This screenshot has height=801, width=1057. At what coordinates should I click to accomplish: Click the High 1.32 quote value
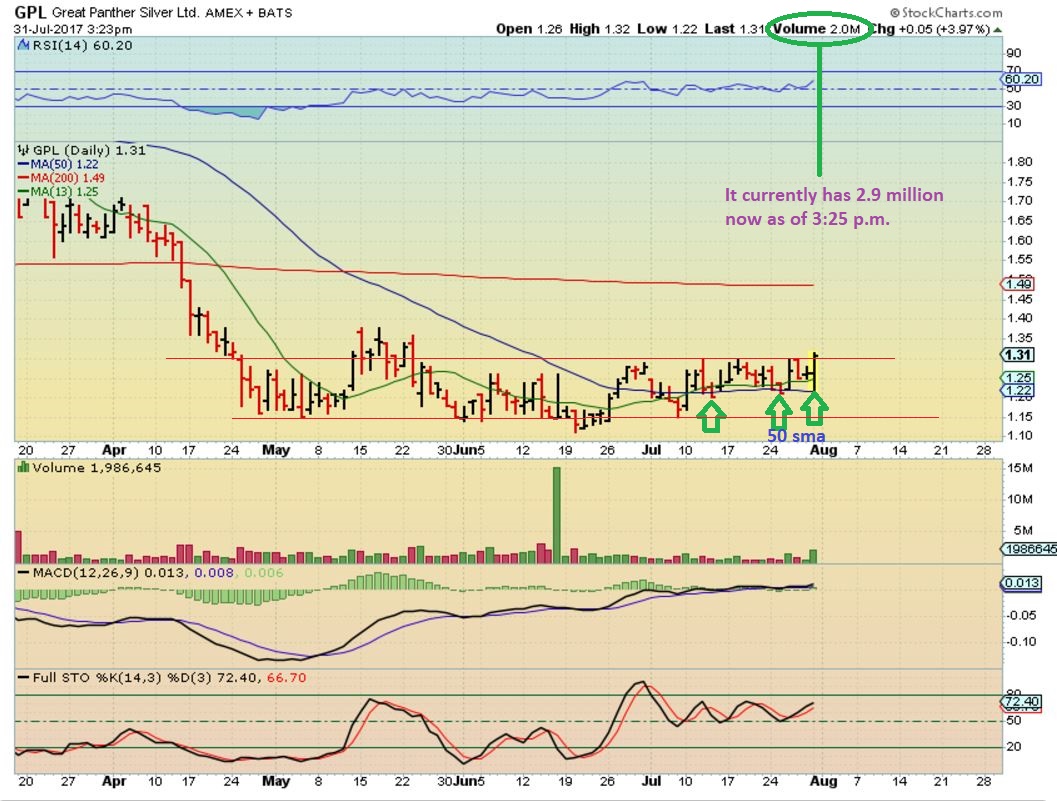pyautogui.click(x=599, y=29)
